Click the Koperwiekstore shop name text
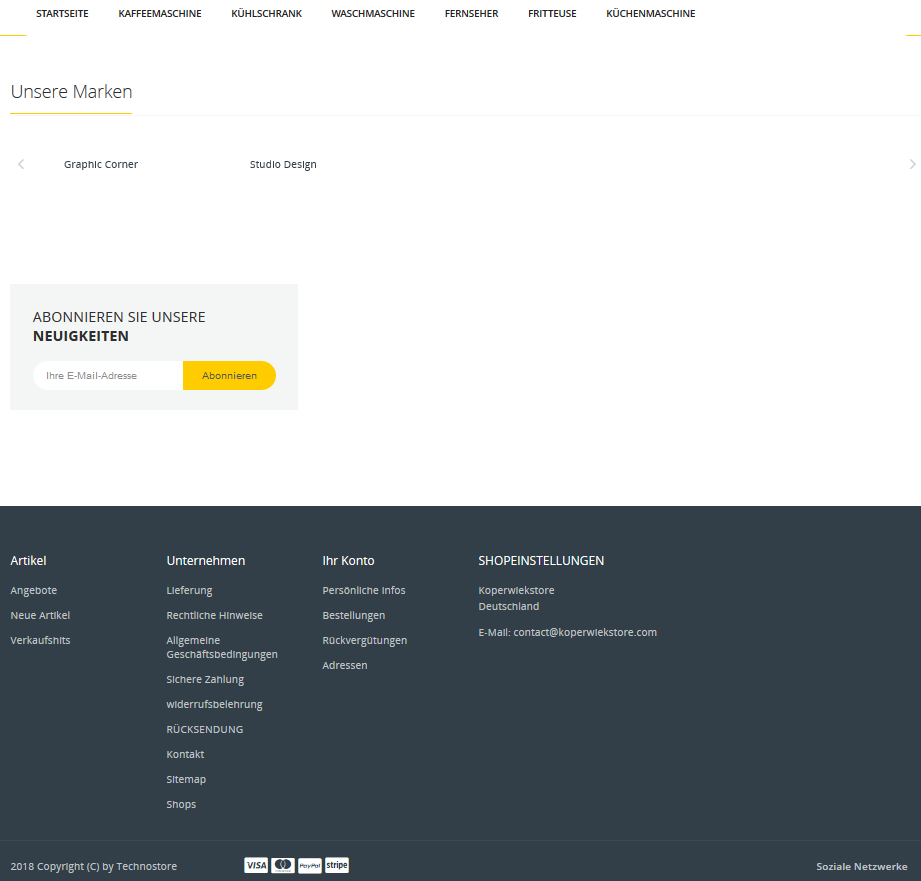This screenshot has height=881, width=921. pos(516,590)
